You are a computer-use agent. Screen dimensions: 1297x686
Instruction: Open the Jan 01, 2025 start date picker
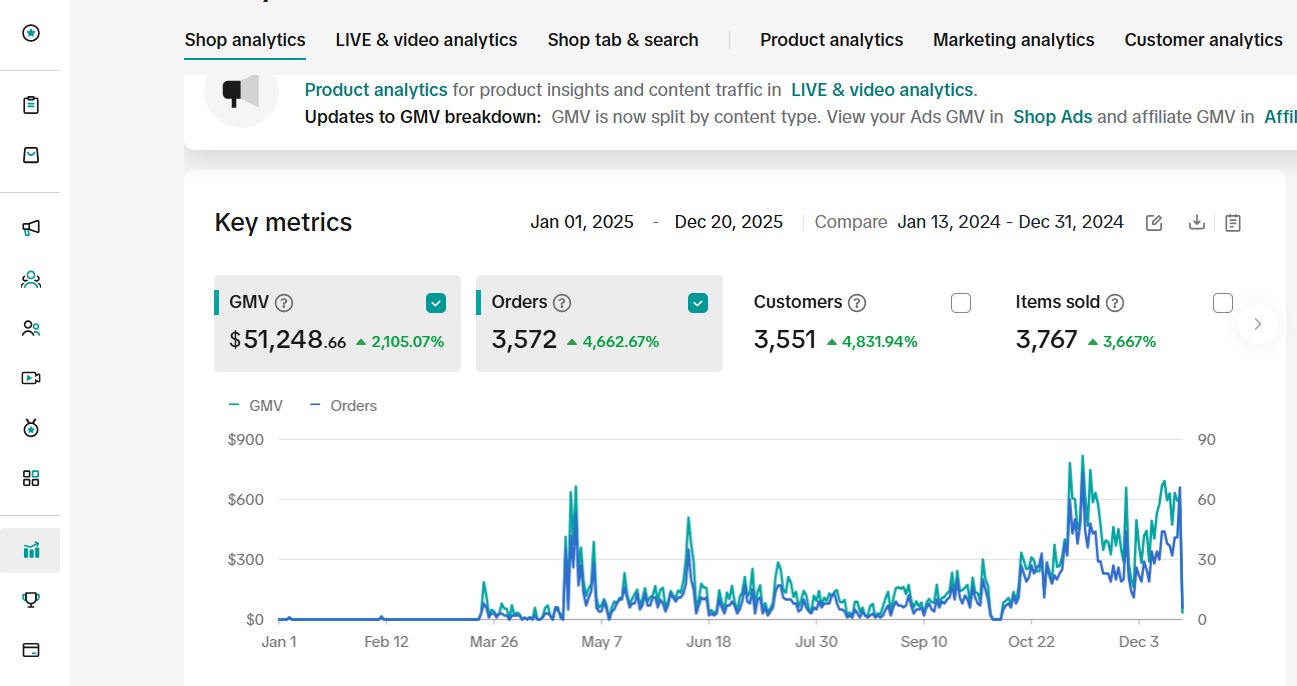(582, 222)
